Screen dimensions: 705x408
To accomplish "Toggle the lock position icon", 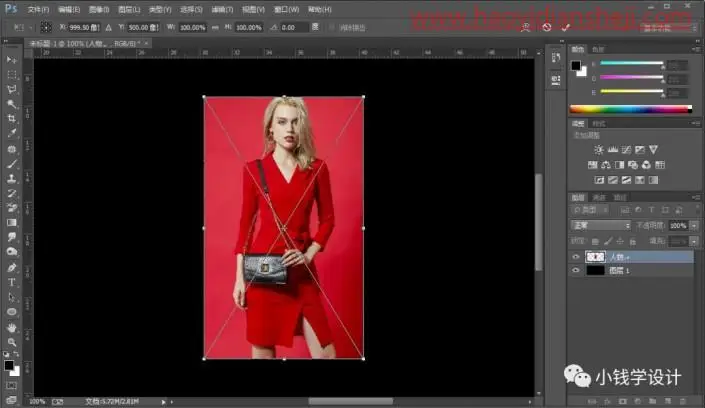I will (x=620, y=242).
